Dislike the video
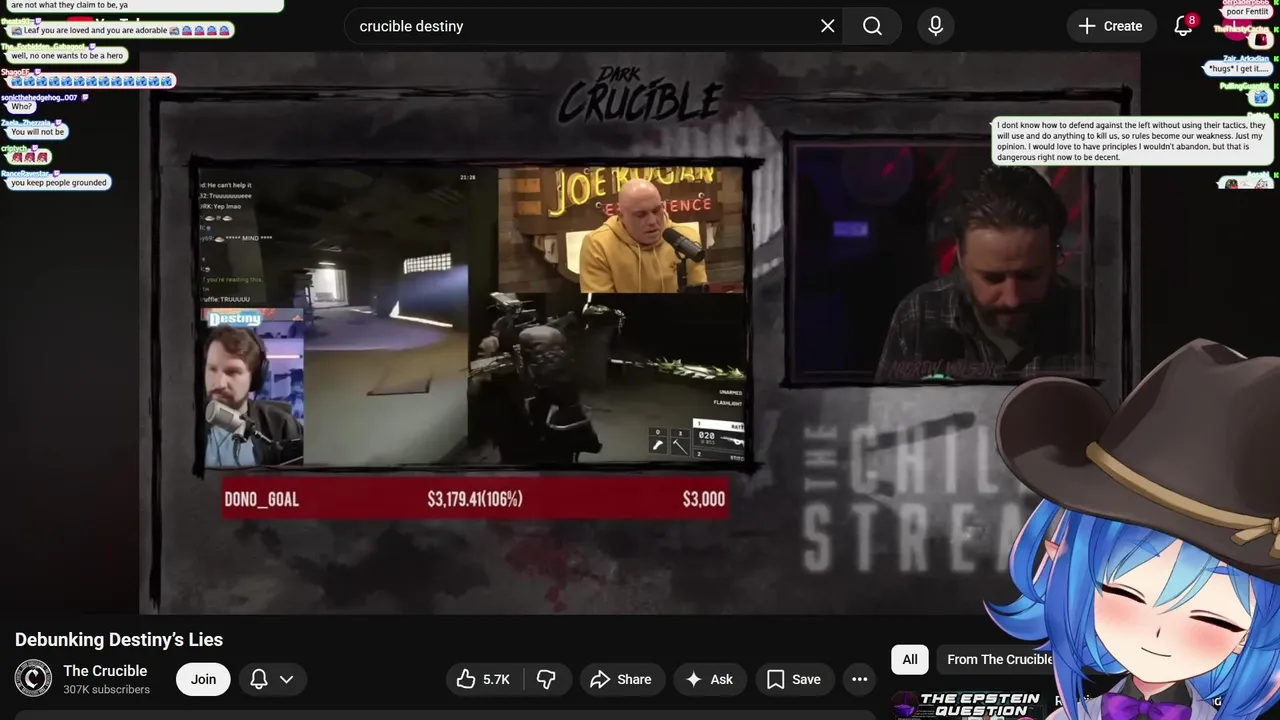The height and width of the screenshot is (720, 1280). coord(546,679)
